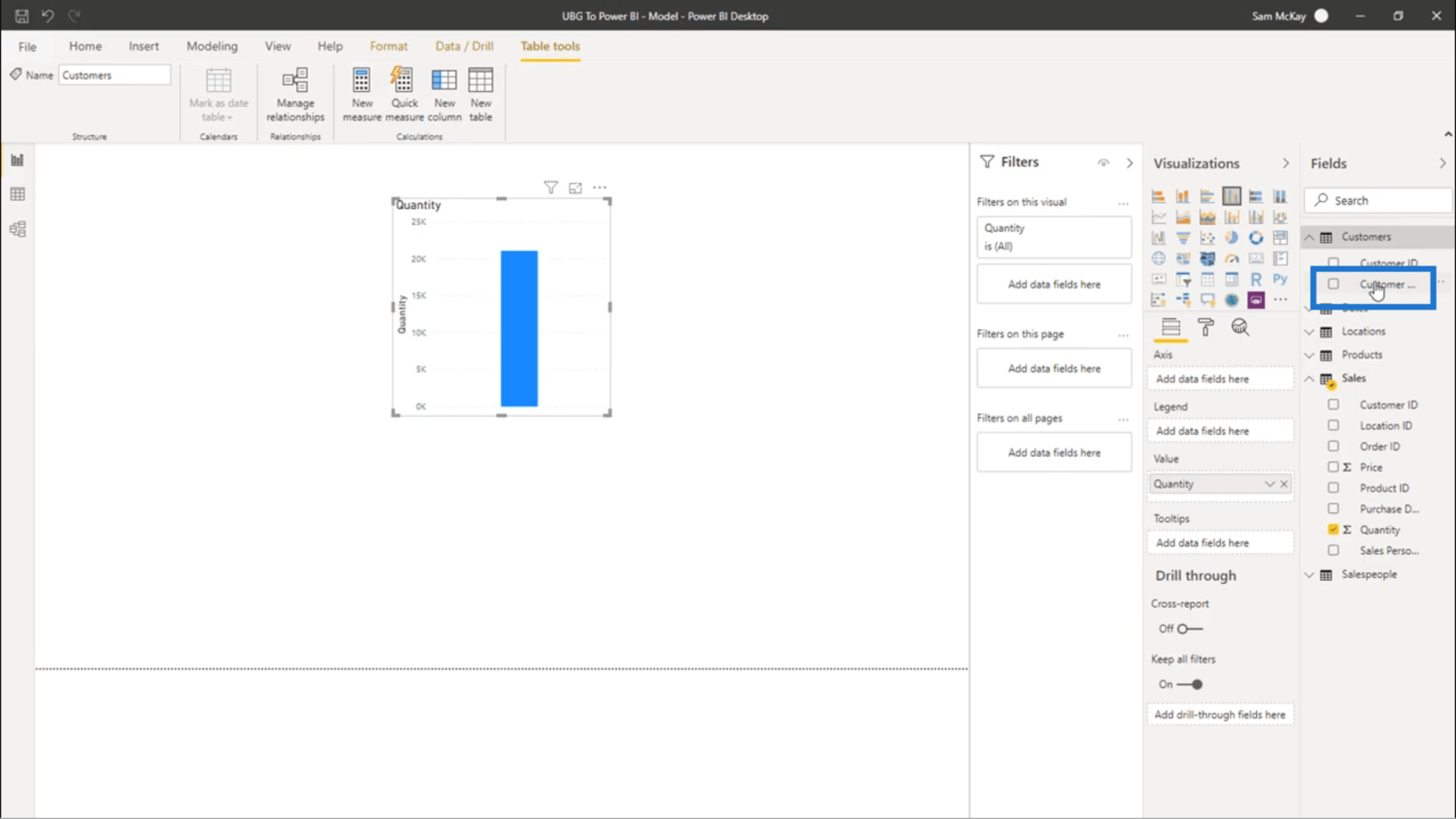Open the Data / Drill tab
1456x819 pixels.
(465, 46)
